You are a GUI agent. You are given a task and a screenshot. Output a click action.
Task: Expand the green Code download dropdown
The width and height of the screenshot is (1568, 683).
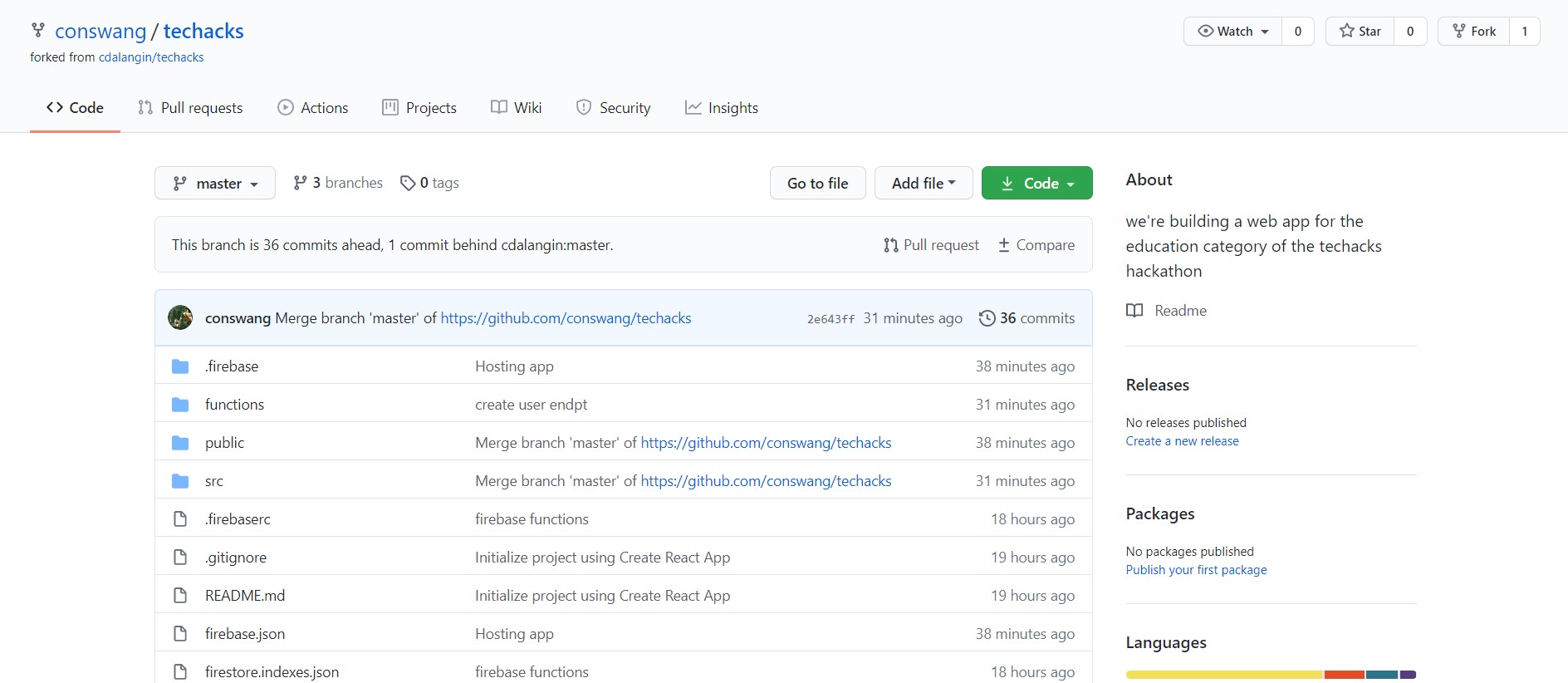click(1037, 183)
